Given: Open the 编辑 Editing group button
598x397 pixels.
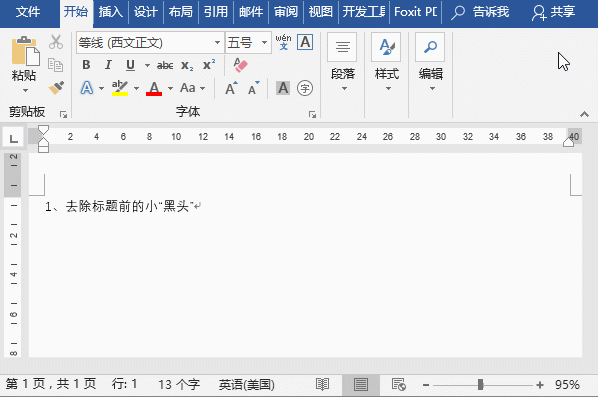Looking at the screenshot, I should [x=431, y=63].
